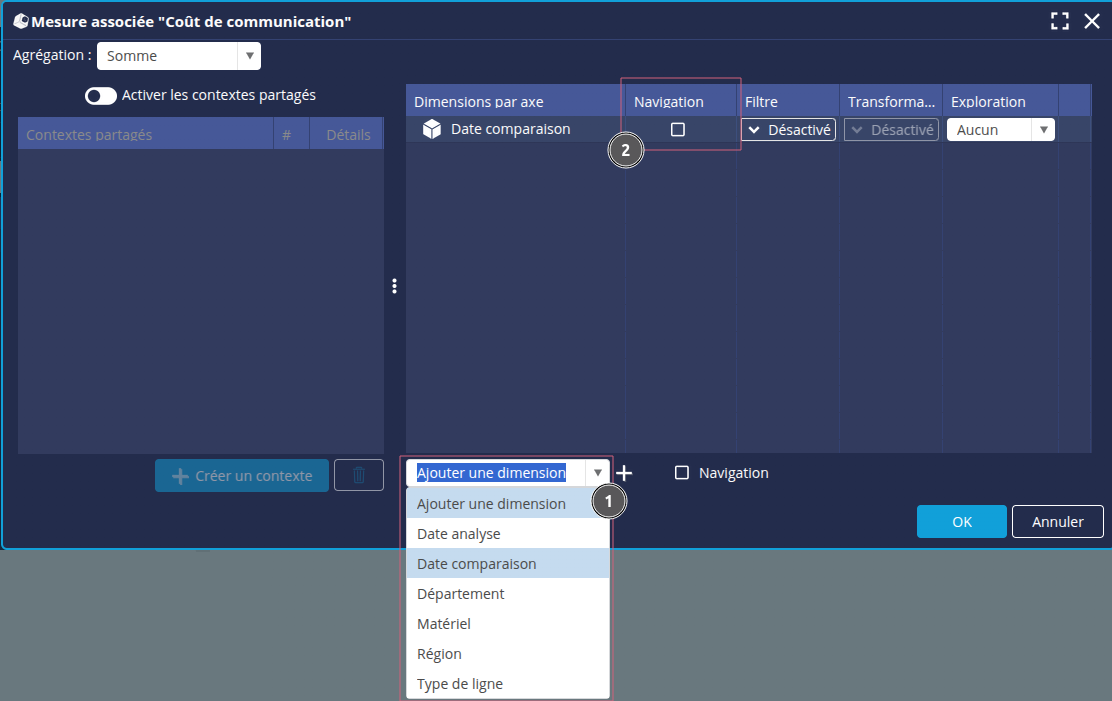Check Navigation box in Date comparaison row
Screen dimensions: 1112x701
coord(678,130)
